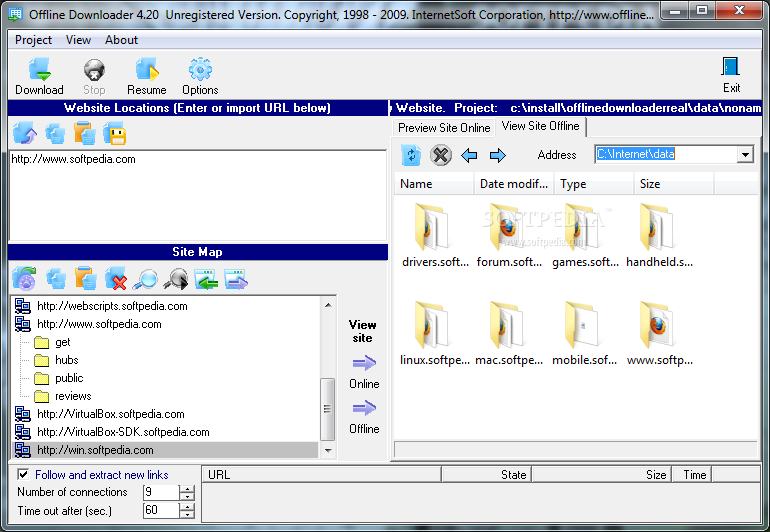Viewport: 770px width, 532px height.
Task: Select the hubs folder in Site Map
Action: 66,360
